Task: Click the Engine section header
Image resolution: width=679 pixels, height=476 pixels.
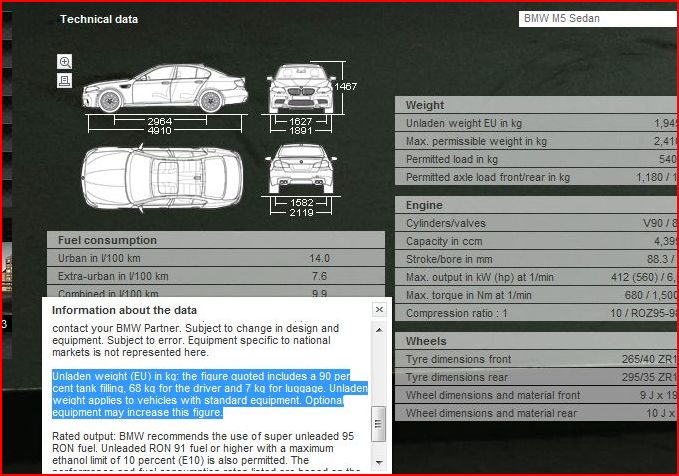Action: coord(537,205)
